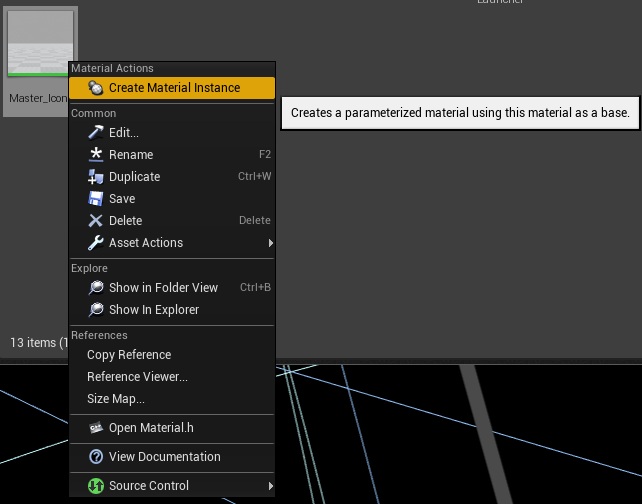Image resolution: width=642 pixels, height=504 pixels.
Task: Click the Show in Folder View label
Action: pos(163,287)
